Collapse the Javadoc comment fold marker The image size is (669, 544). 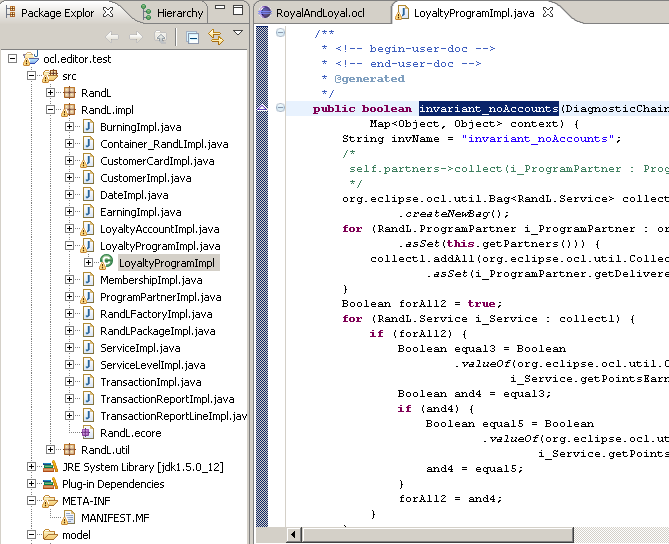coord(280,32)
